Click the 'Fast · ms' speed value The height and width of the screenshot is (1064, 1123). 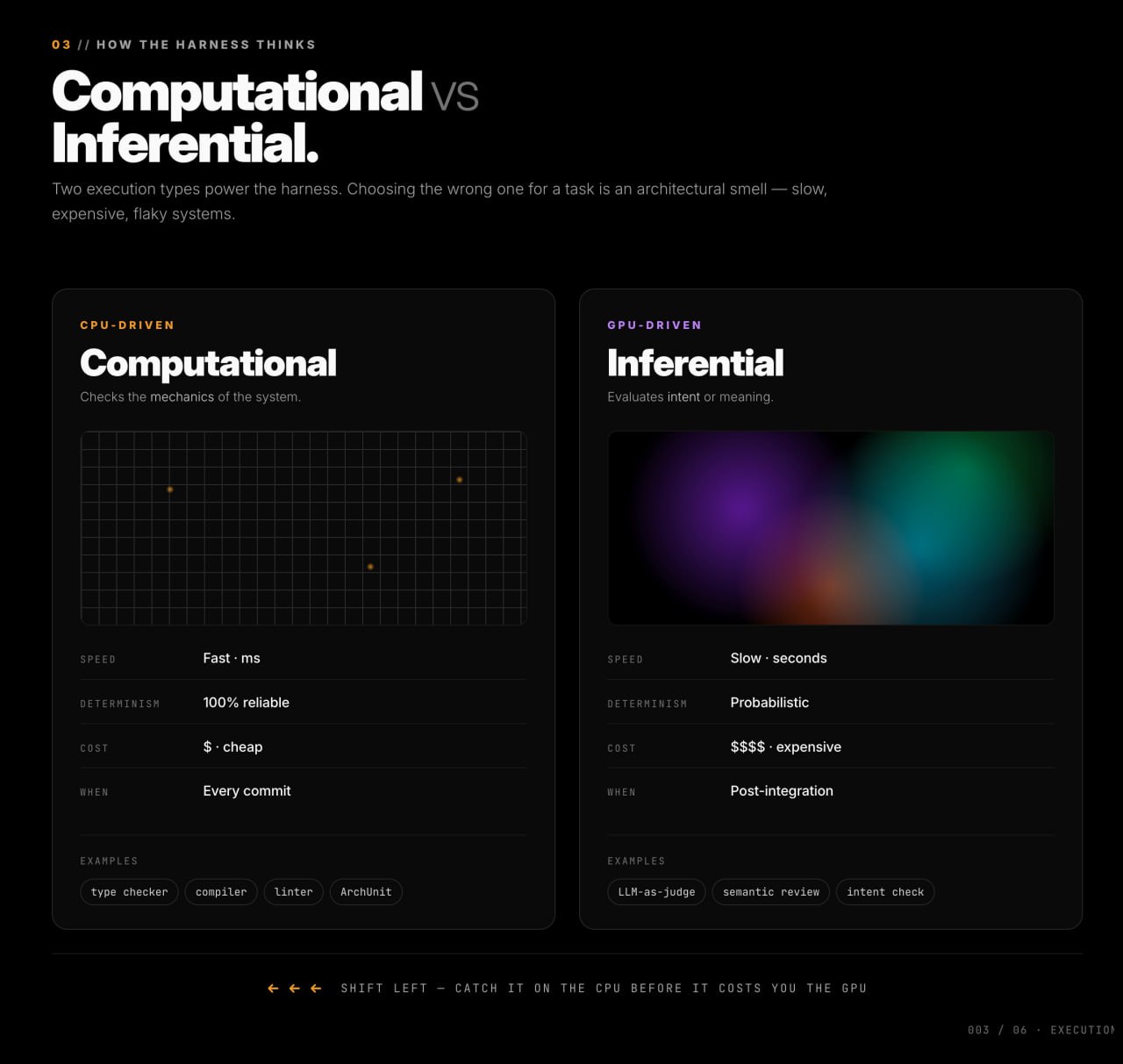pos(232,658)
